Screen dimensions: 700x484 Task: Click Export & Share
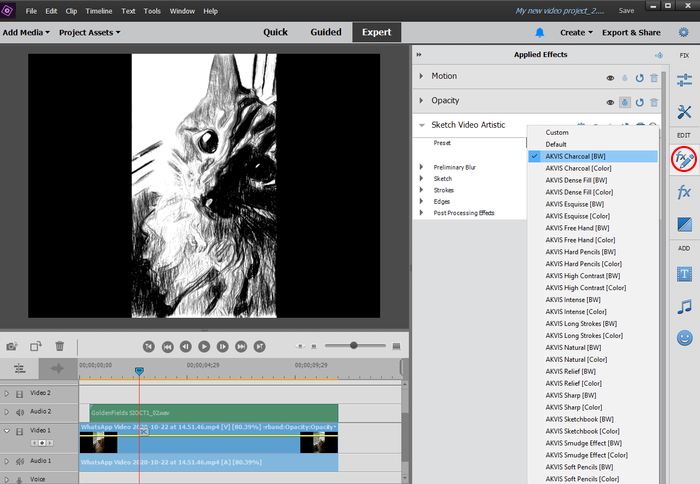click(631, 33)
